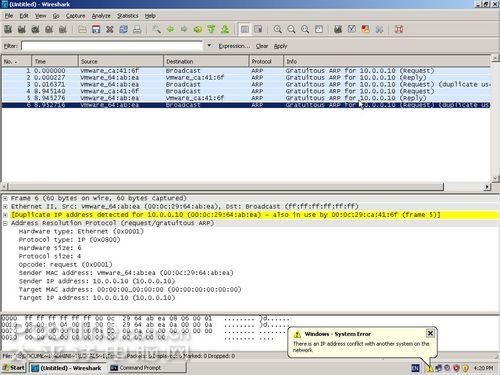Sort by the No. column header
500x375 pixels.
17,61
